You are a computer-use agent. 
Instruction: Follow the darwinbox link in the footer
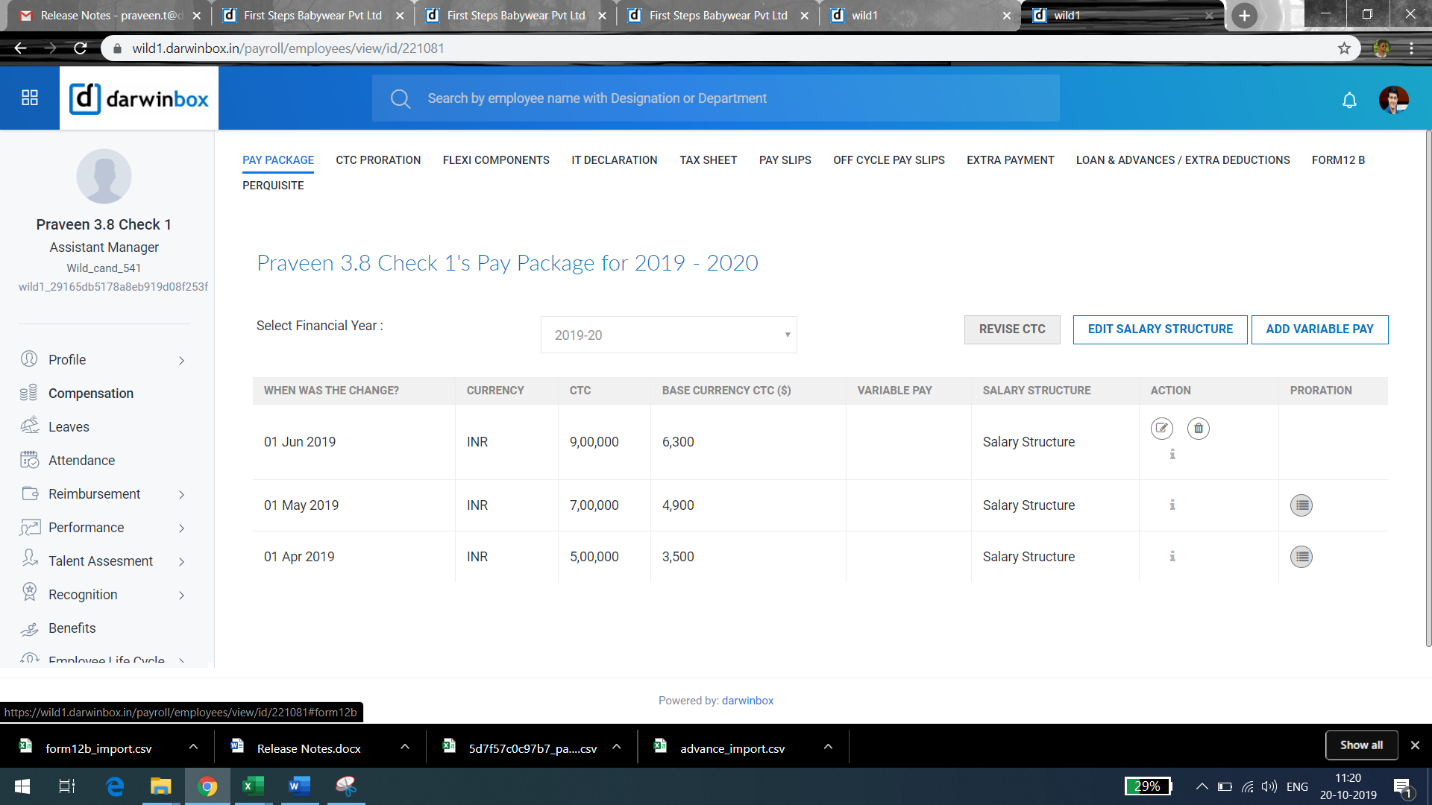pos(748,700)
